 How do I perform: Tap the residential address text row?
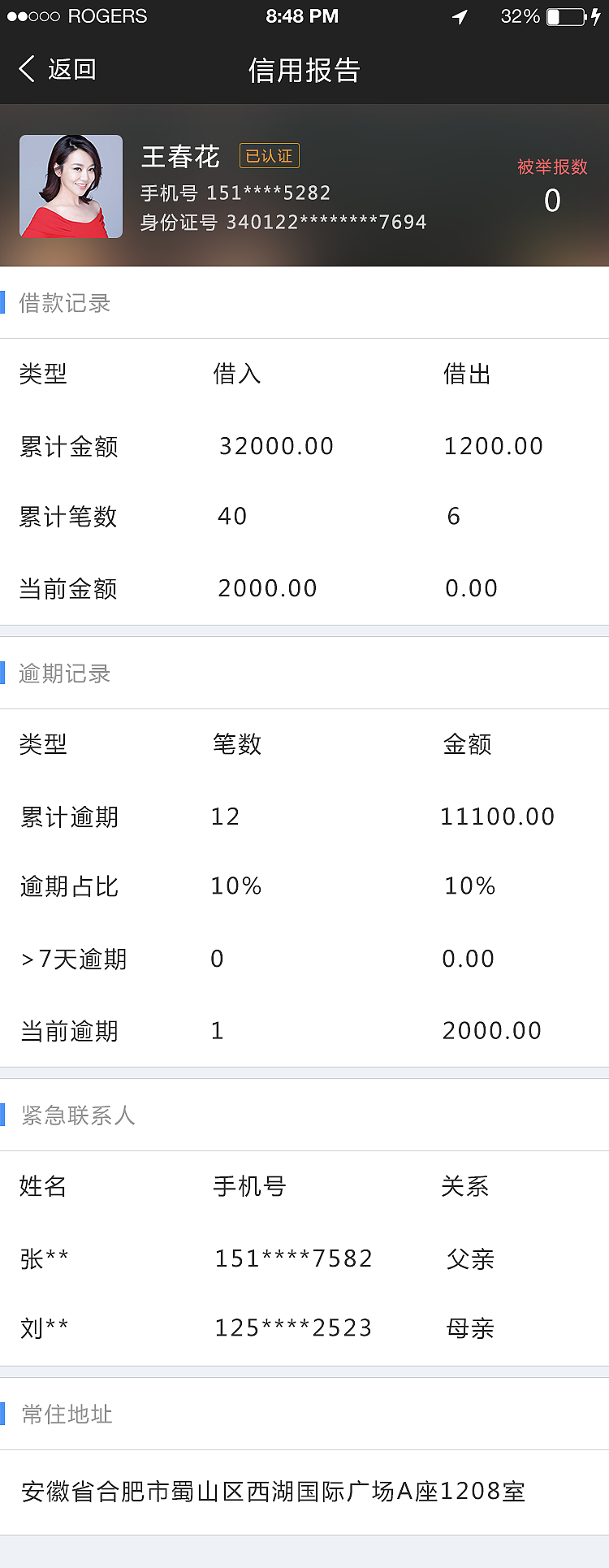274,1492
